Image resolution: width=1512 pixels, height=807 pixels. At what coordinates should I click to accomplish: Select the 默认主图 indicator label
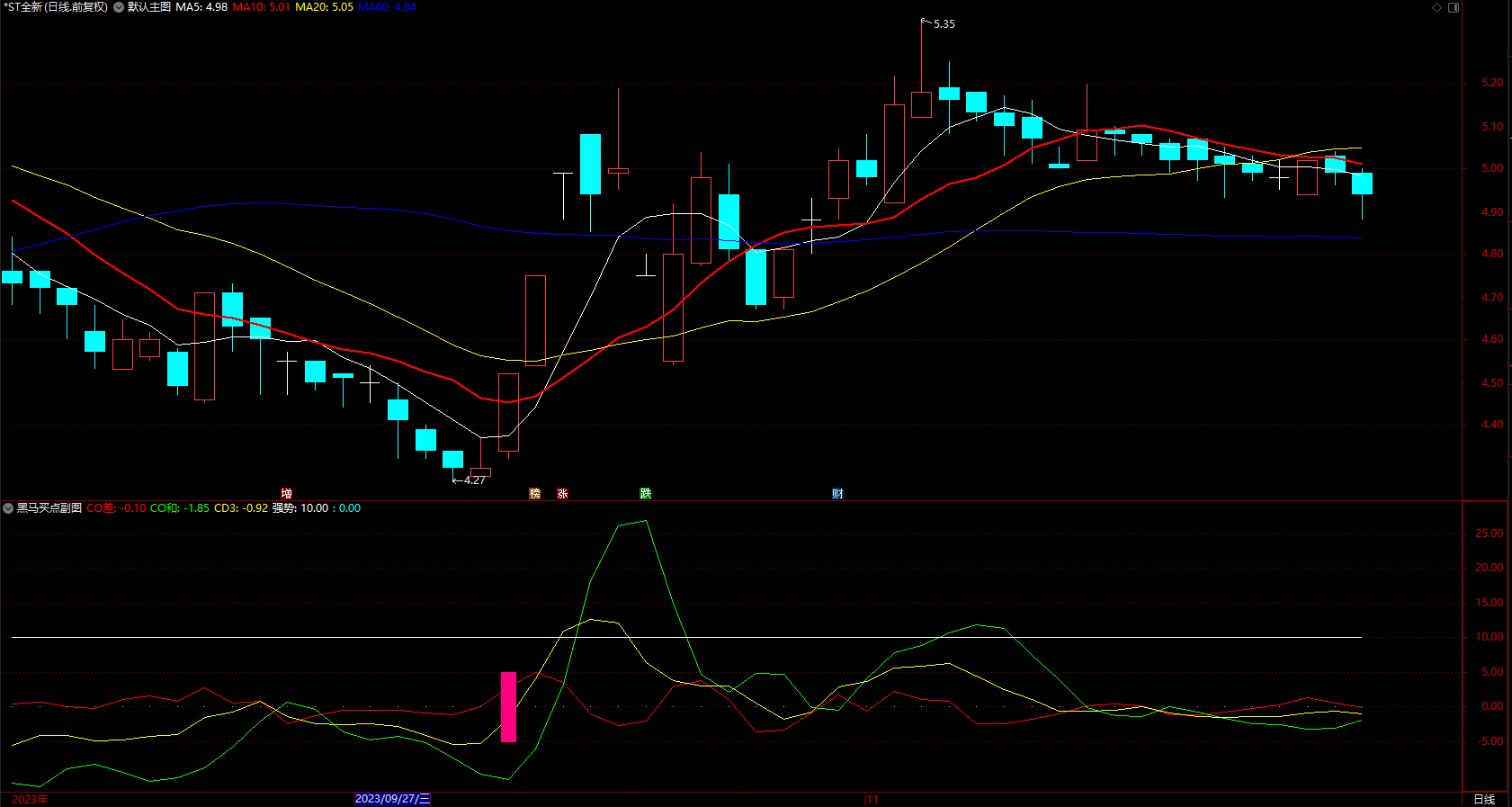(149, 7)
